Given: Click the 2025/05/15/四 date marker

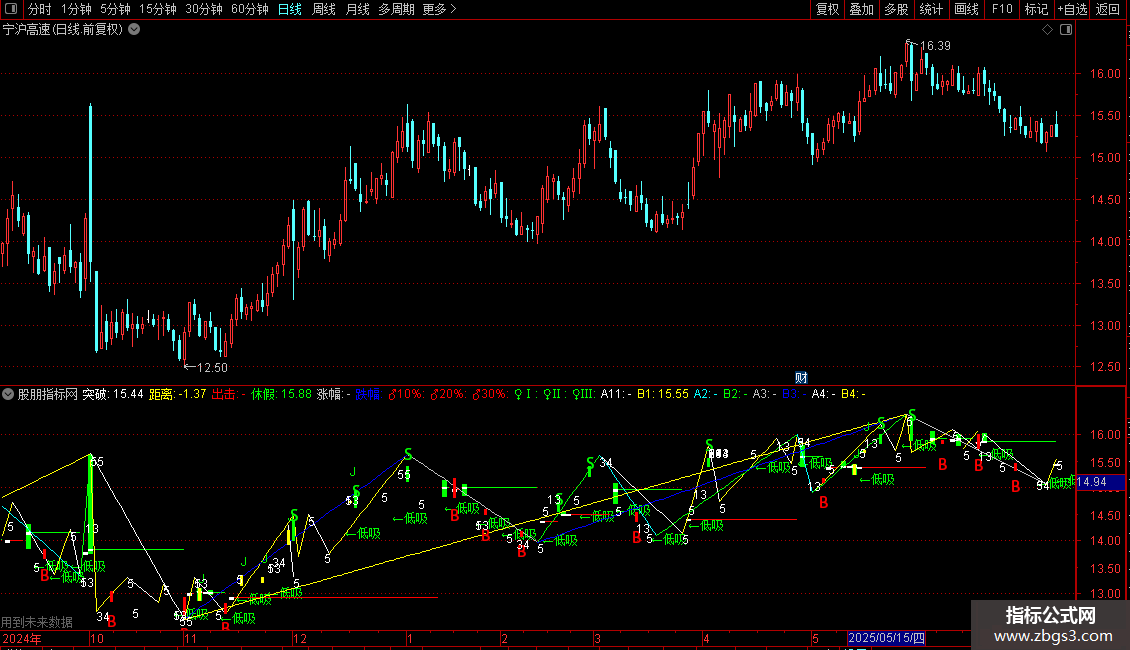Looking at the screenshot, I should click(x=886, y=638).
